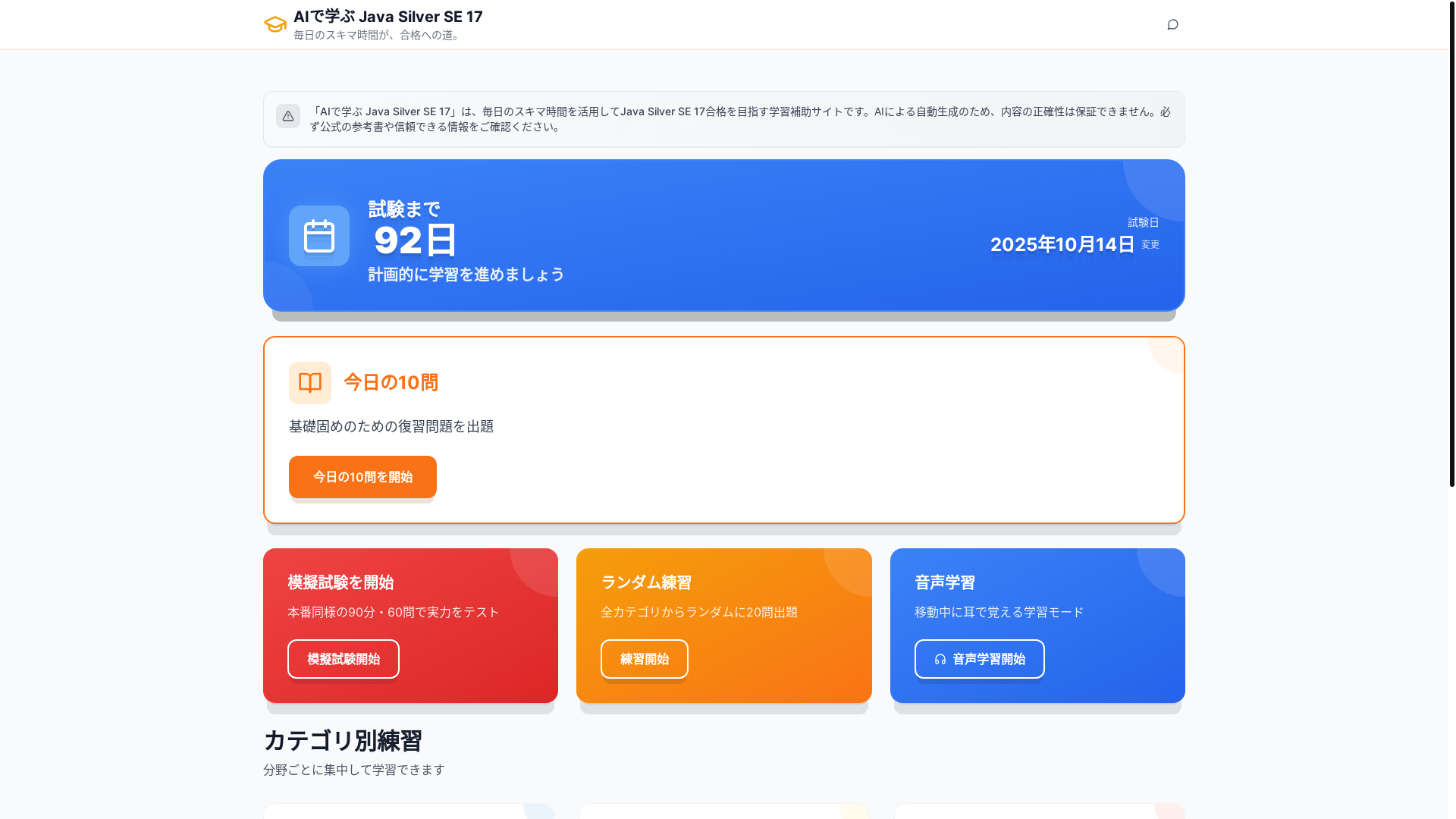Click the tagline 毎日のスキマ時間が、合格への道。
Screen dimensions: 1456x819
(378, 35)
